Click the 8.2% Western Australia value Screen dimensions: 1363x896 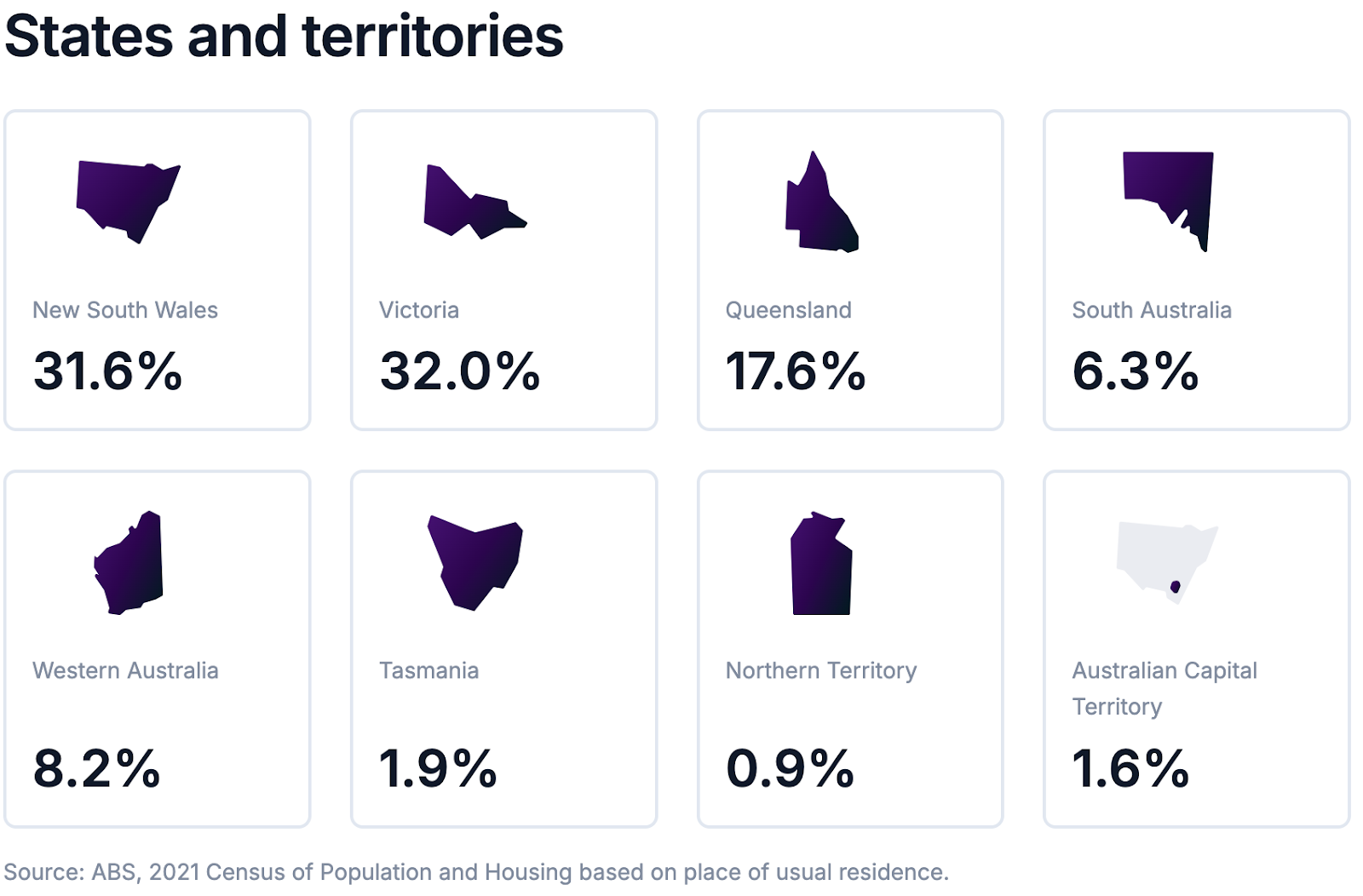97,768
